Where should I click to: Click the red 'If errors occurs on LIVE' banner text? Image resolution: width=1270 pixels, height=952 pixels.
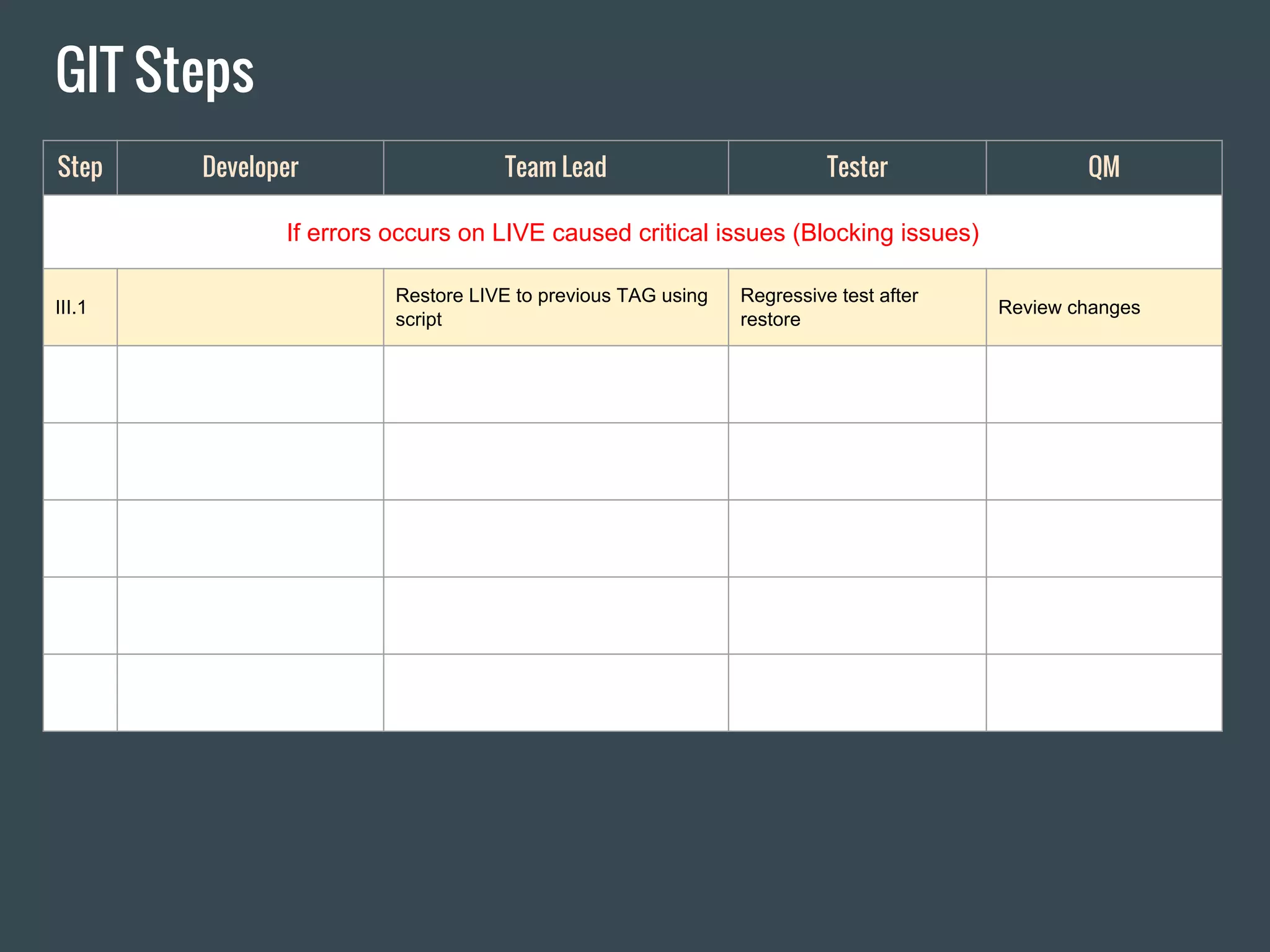(633, 233)
